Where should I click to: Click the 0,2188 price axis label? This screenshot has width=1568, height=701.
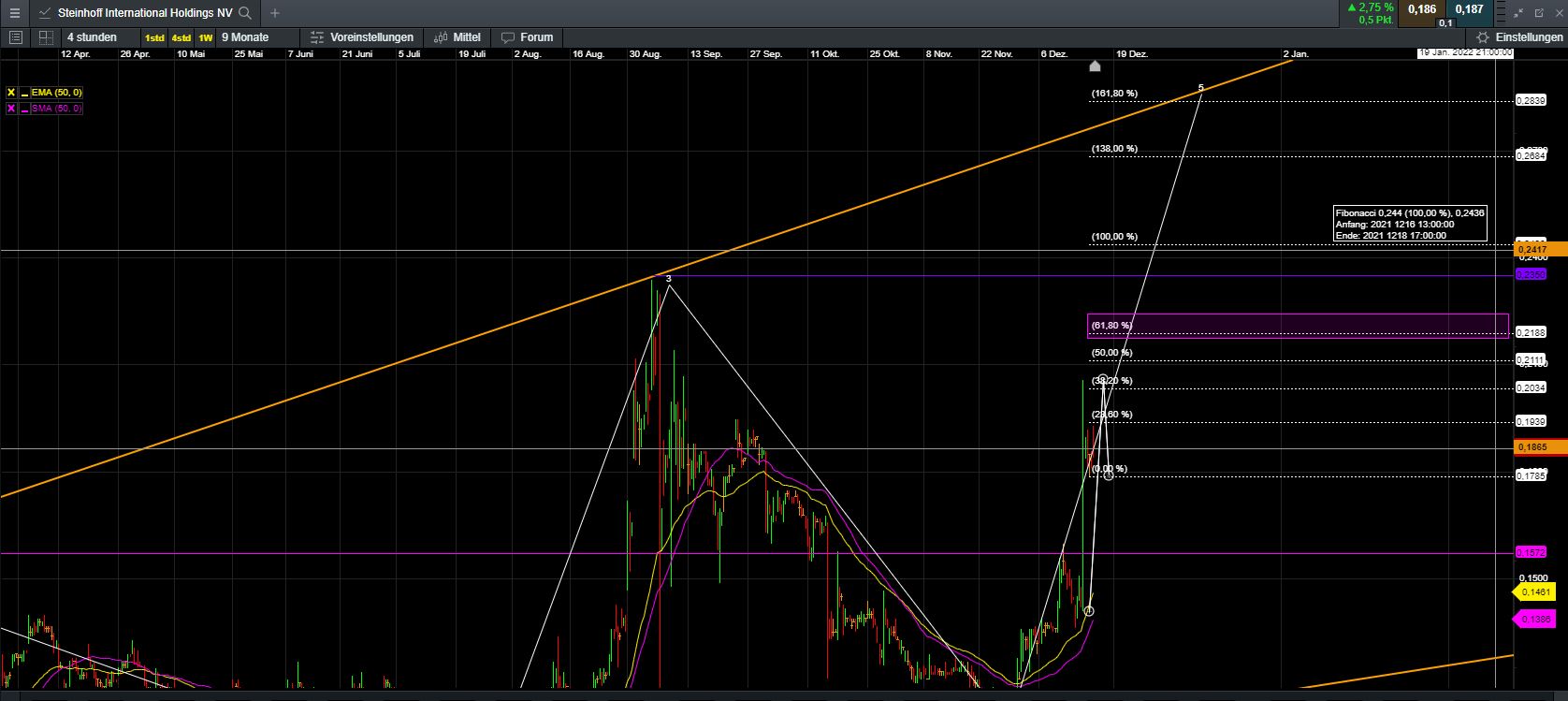coord(1532,332)
